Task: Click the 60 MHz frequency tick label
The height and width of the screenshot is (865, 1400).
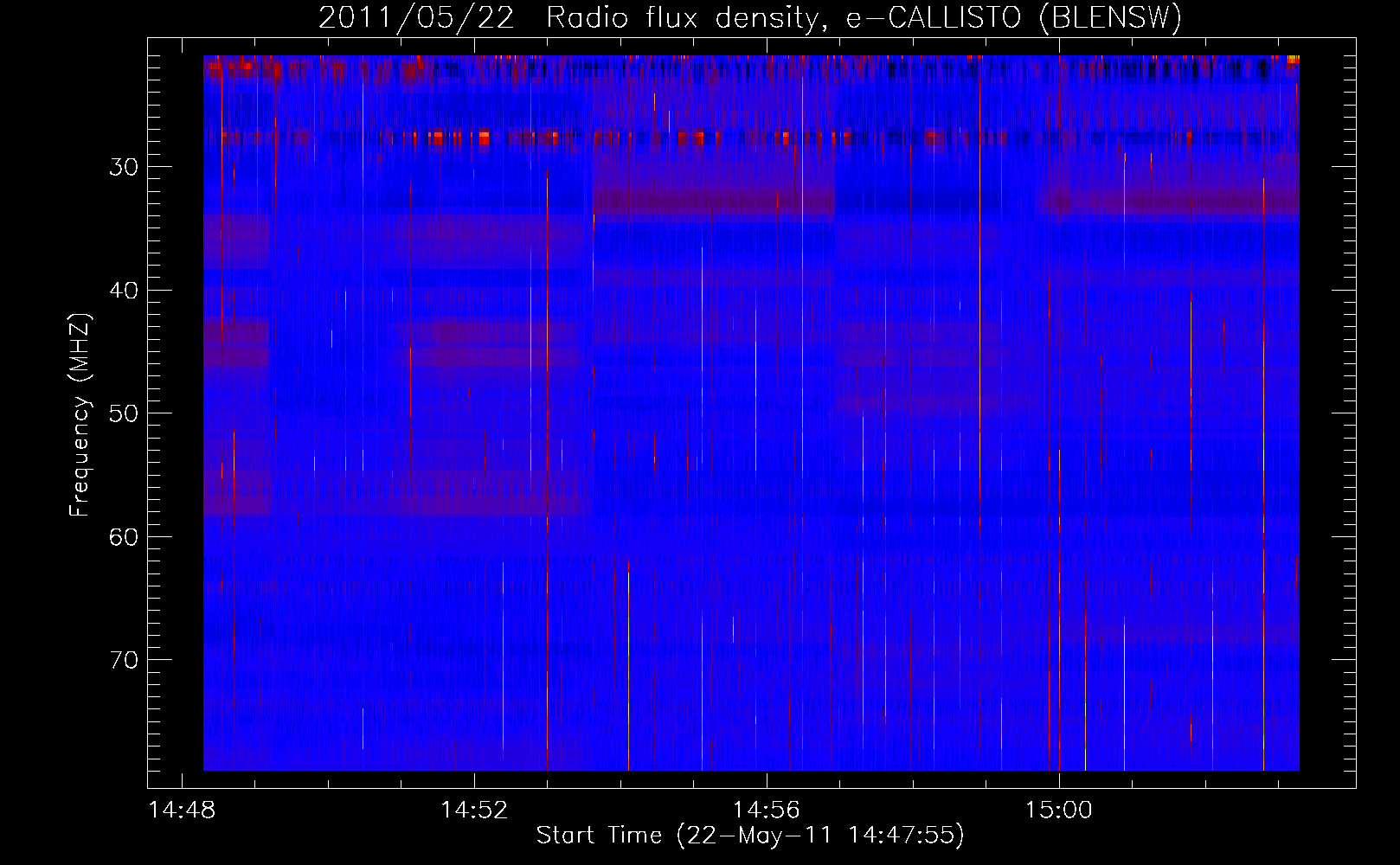Action: (124, 537)
